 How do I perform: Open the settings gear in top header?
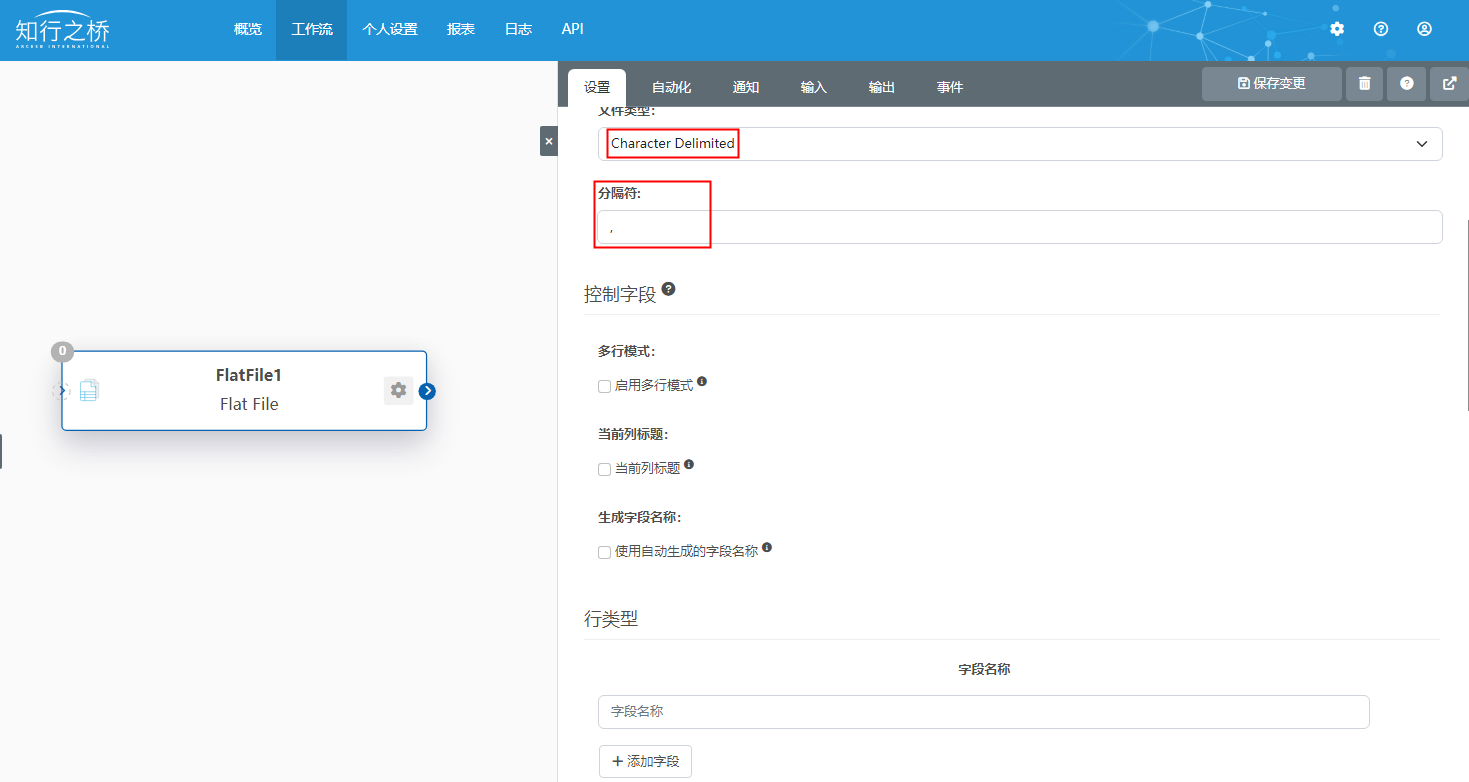[1337, 29]
